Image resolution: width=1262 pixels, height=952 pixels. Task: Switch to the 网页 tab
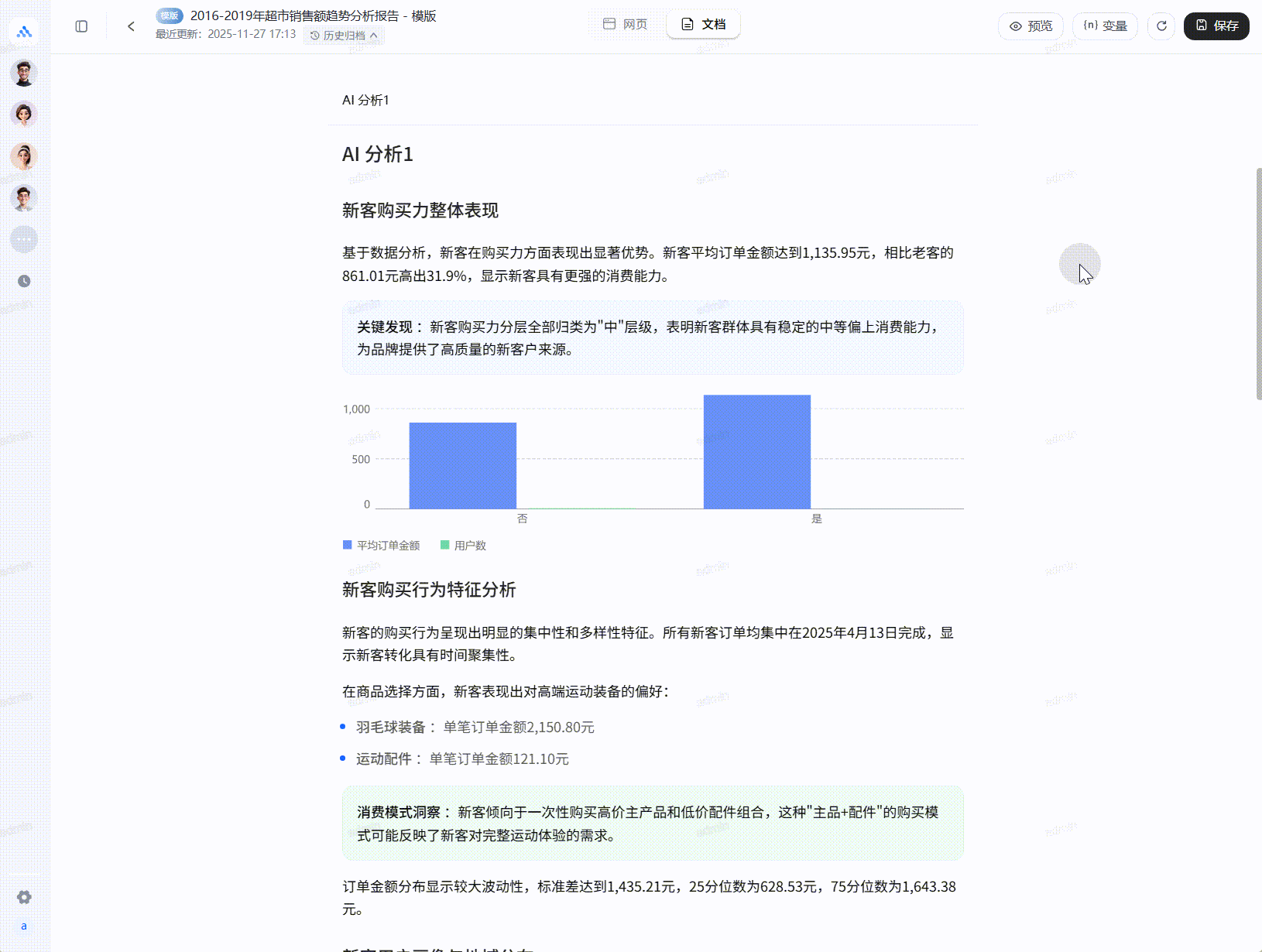pos(626,24)
